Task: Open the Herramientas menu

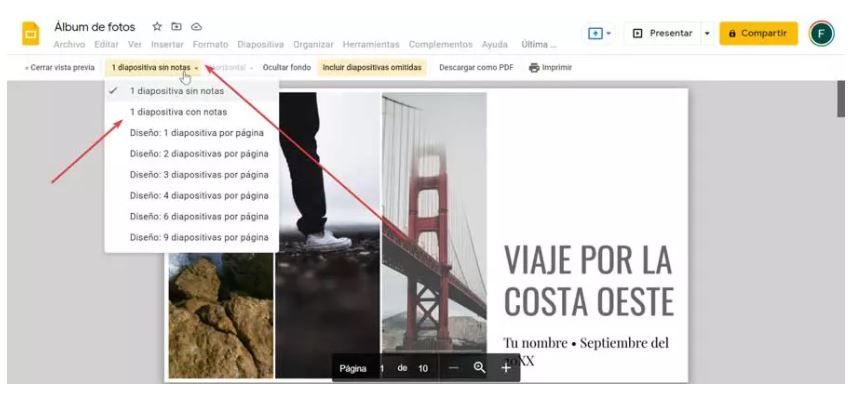Action: [x=371, y=45]
